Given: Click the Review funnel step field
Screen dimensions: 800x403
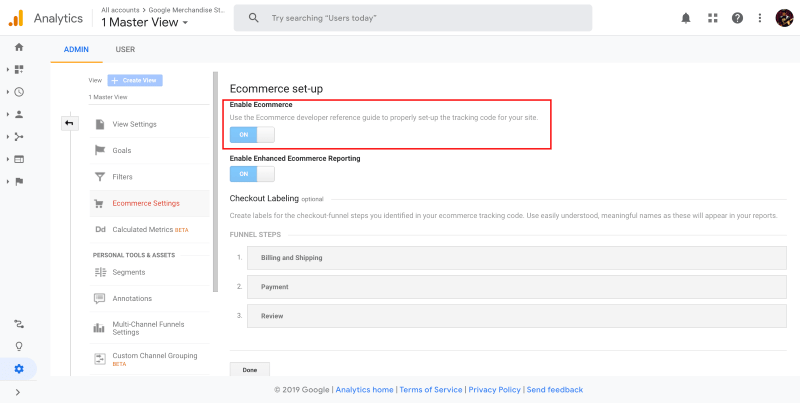Looking at the screenshot, I should [x=516, y=316].
